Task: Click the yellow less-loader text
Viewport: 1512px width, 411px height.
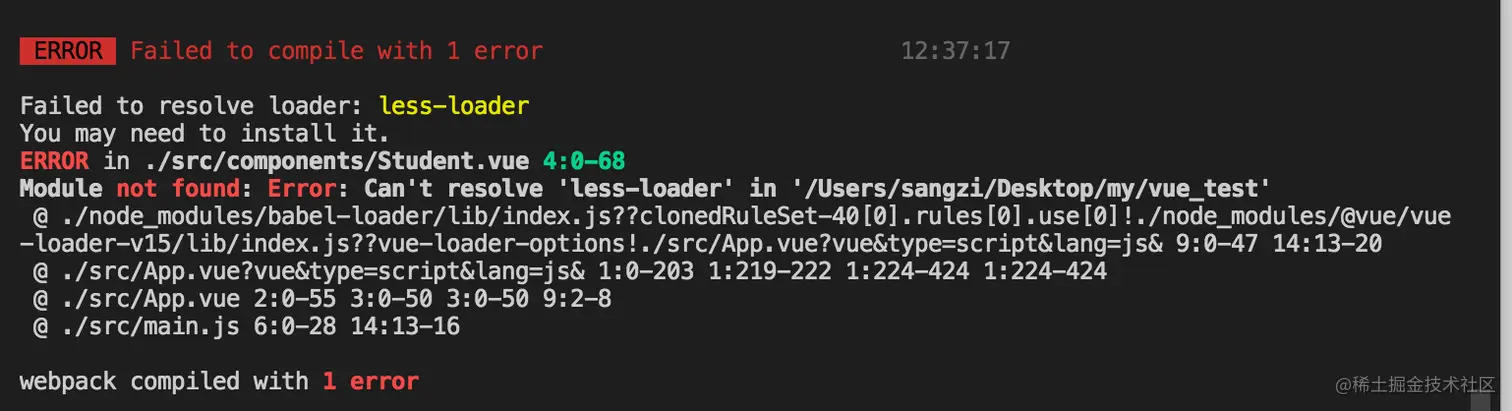Action: [454, 105]
